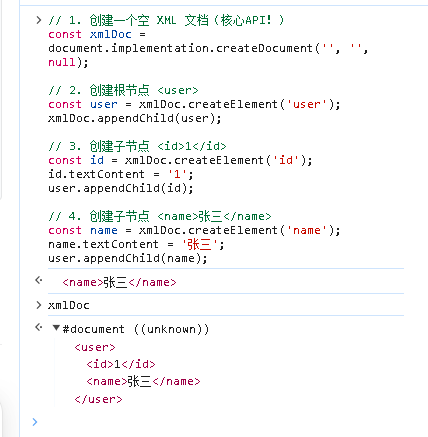This screenshot has height=437, width=428.
Task: Click the input chevron beside the first code block
Action: coord(39,20)
